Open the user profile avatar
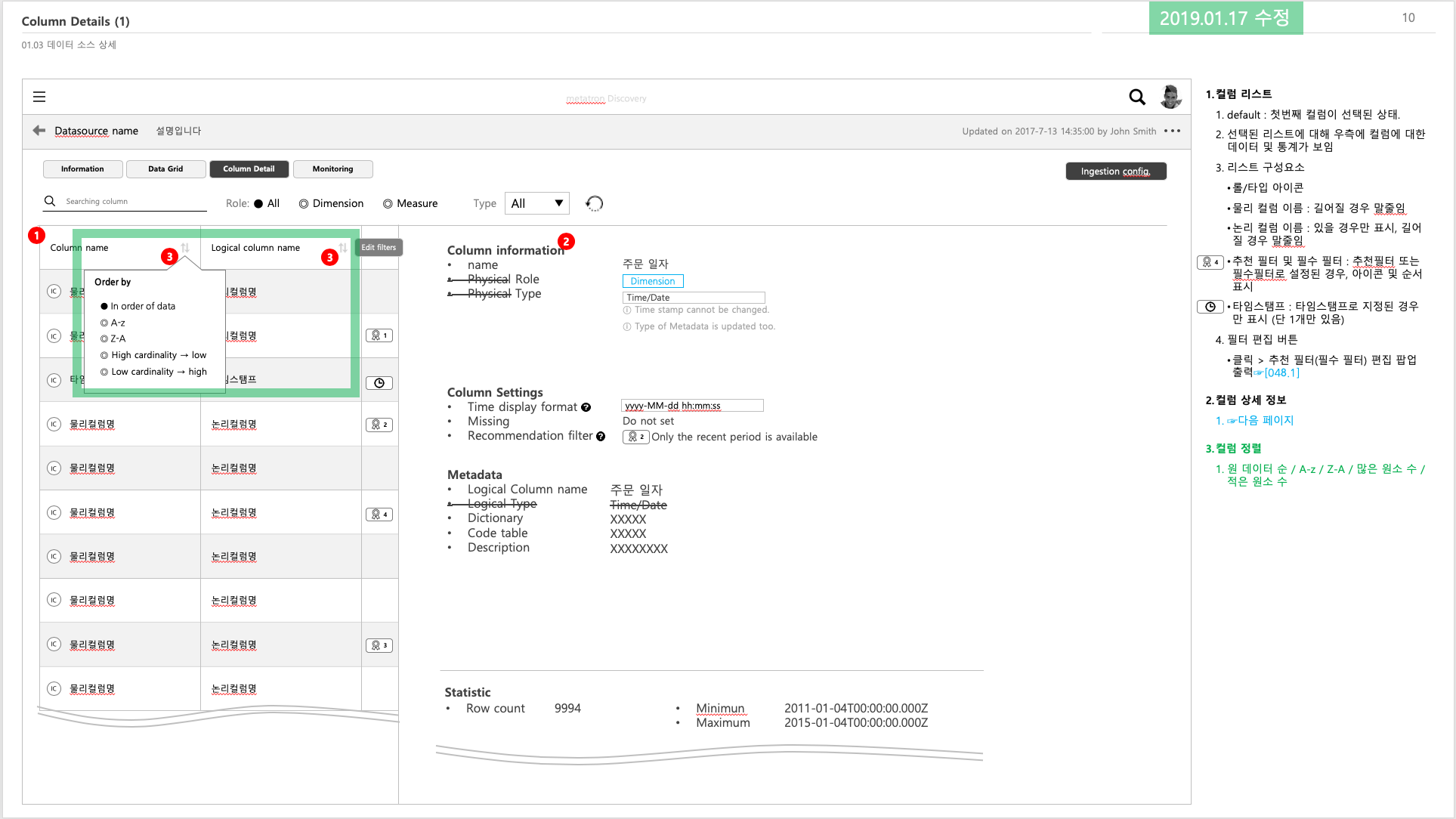 (x=1170, y=97)
